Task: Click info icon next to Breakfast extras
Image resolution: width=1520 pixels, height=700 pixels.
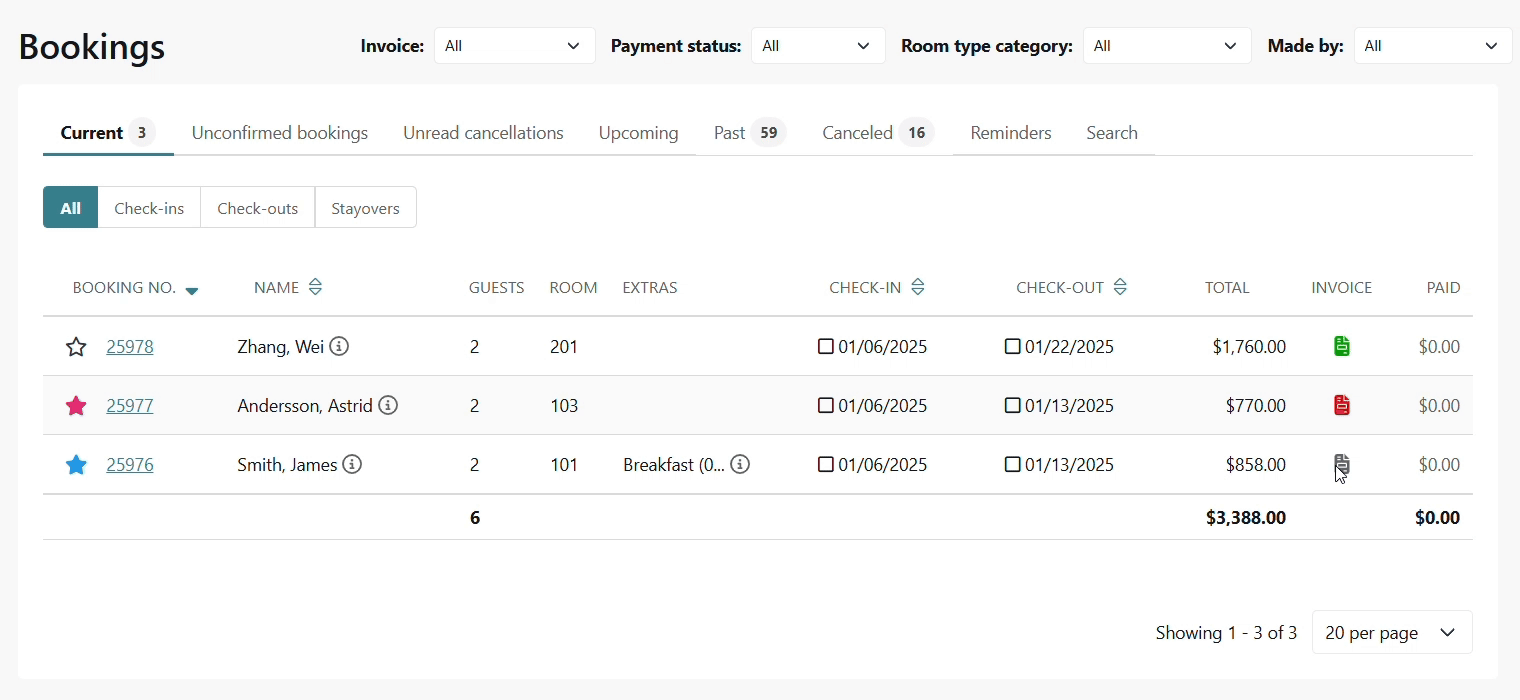Action: [x=740, y=465]
